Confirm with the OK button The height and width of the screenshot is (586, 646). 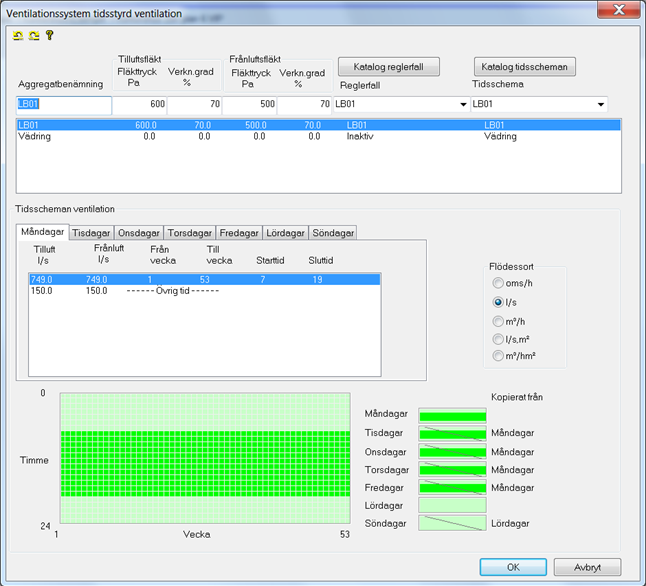point(513,567)
